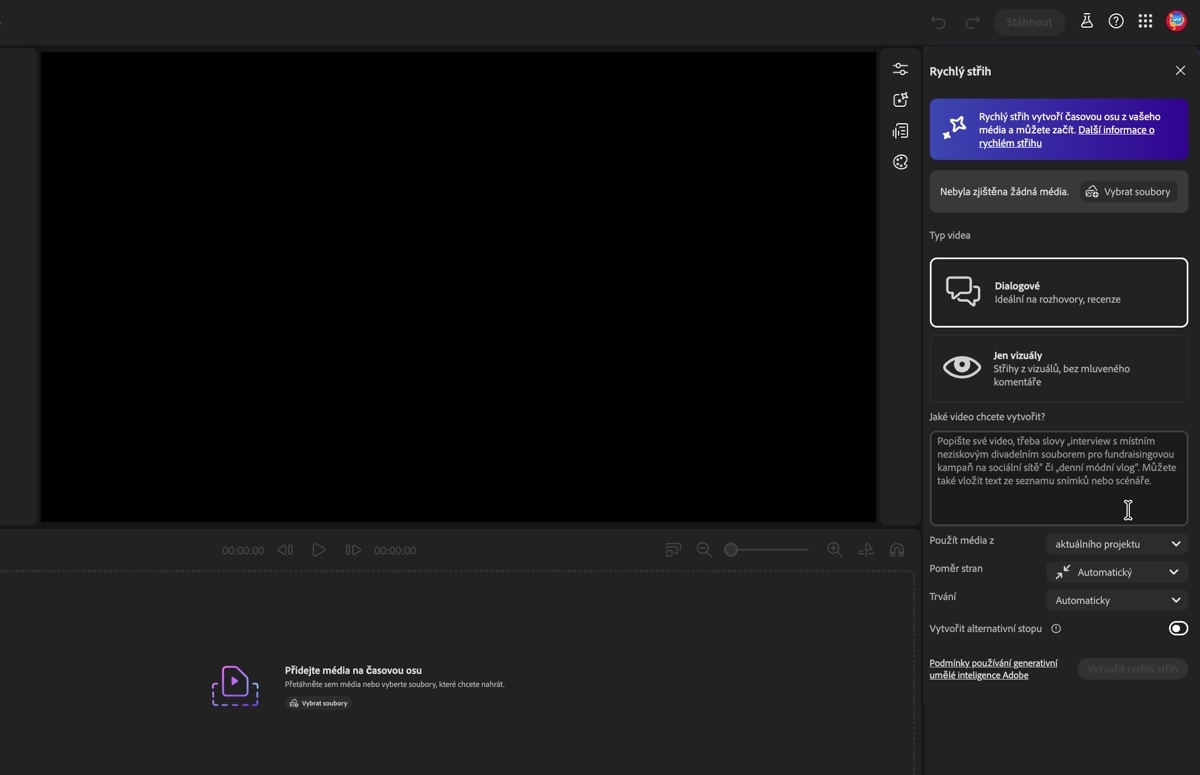Click the split clip icon
1200x775 pixels.
[866, 550]
